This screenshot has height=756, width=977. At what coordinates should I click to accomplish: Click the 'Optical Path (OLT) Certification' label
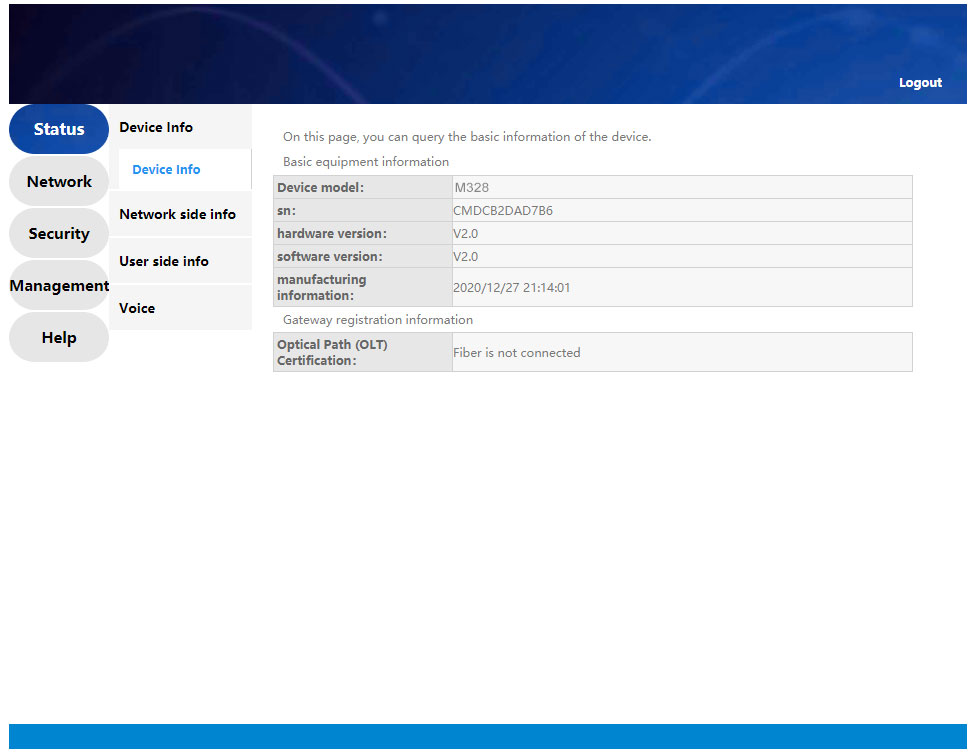pos(332,352)
